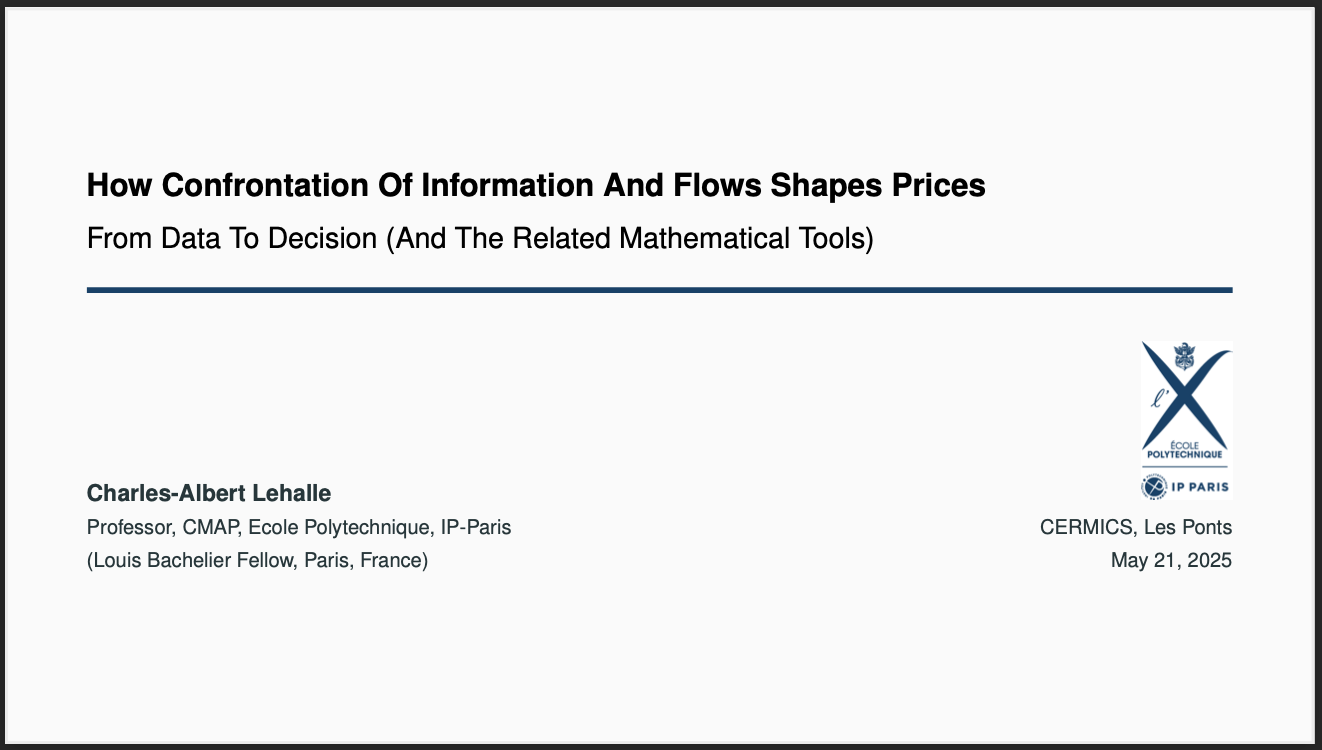
Task: Select From Data To Decision subtitle text
Action: 232,240
